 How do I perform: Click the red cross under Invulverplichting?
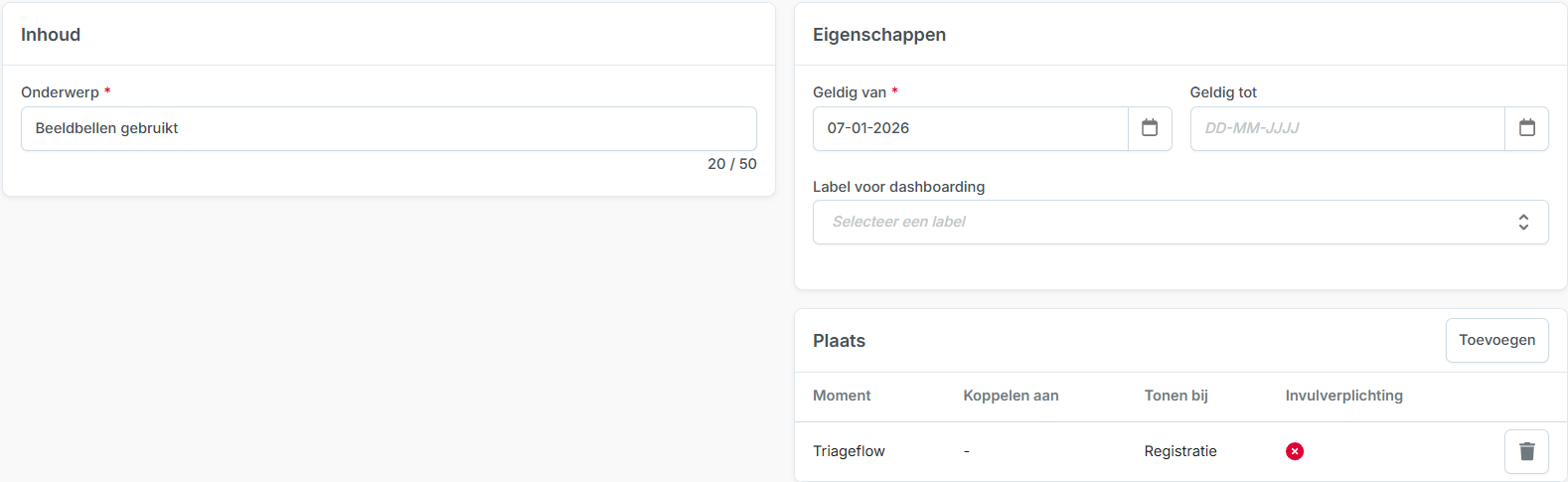click(x=1295, y=451)
